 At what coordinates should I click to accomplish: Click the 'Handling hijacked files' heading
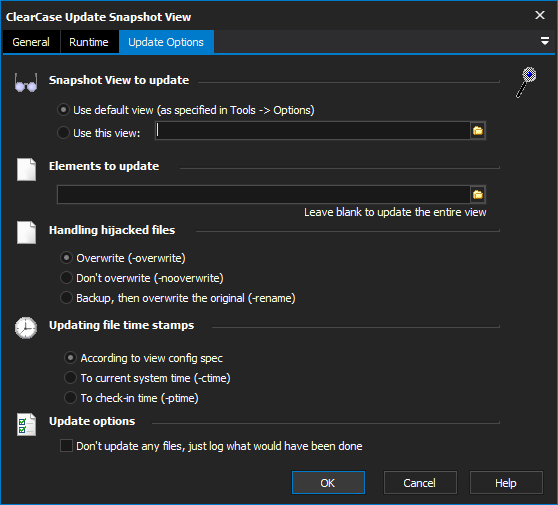pyautogui.click(x=112, y=230)
